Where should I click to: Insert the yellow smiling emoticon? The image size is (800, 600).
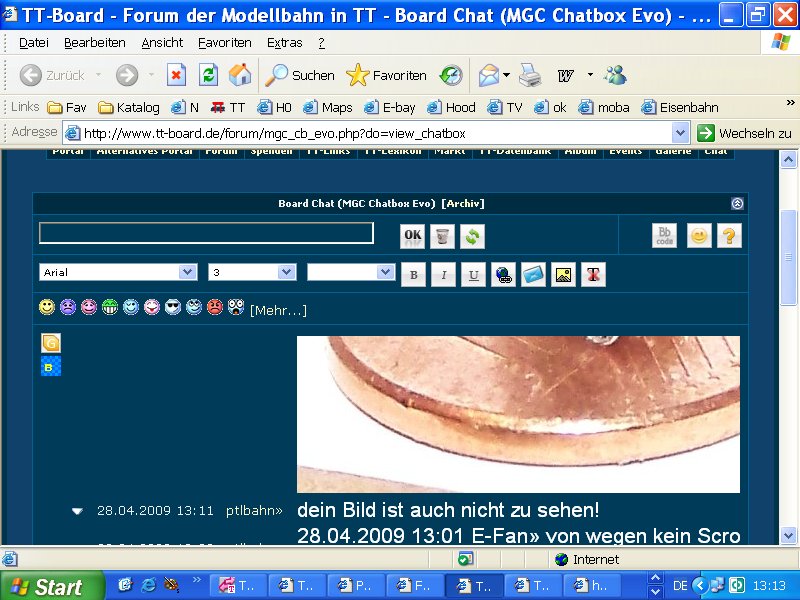coord(47,307)
